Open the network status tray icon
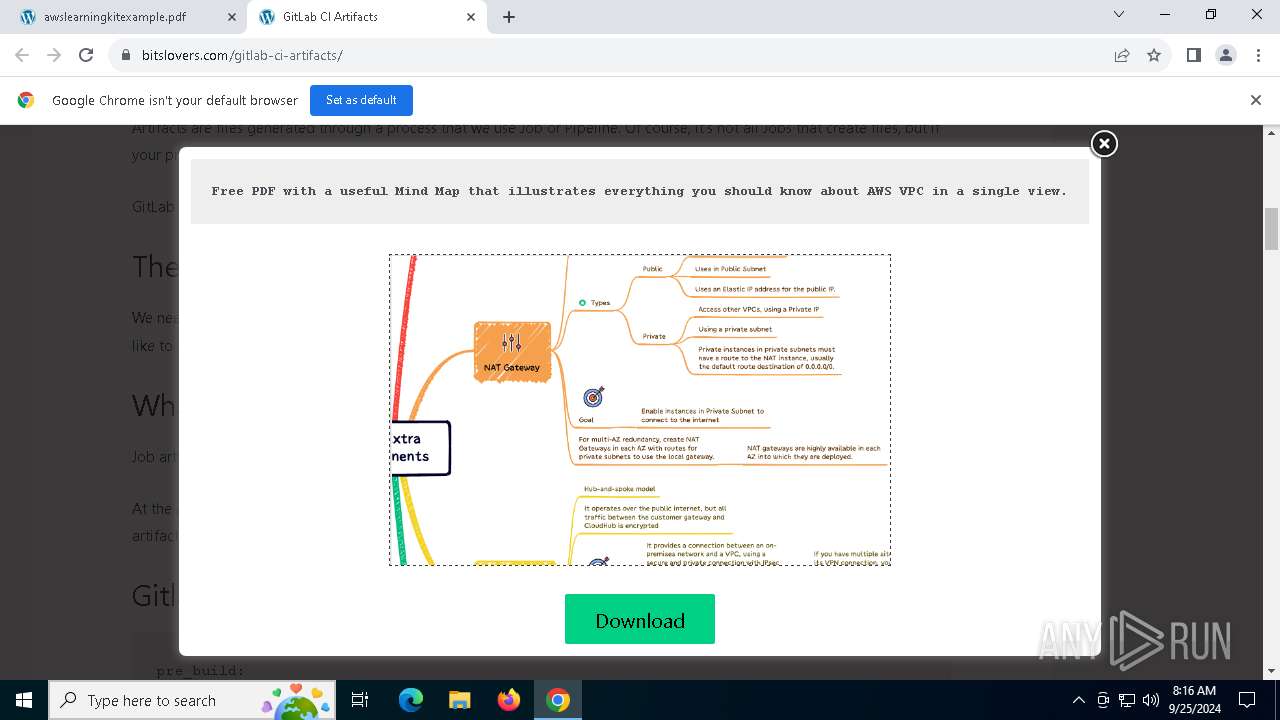The image size is (1280, 720). [1127, 700]
